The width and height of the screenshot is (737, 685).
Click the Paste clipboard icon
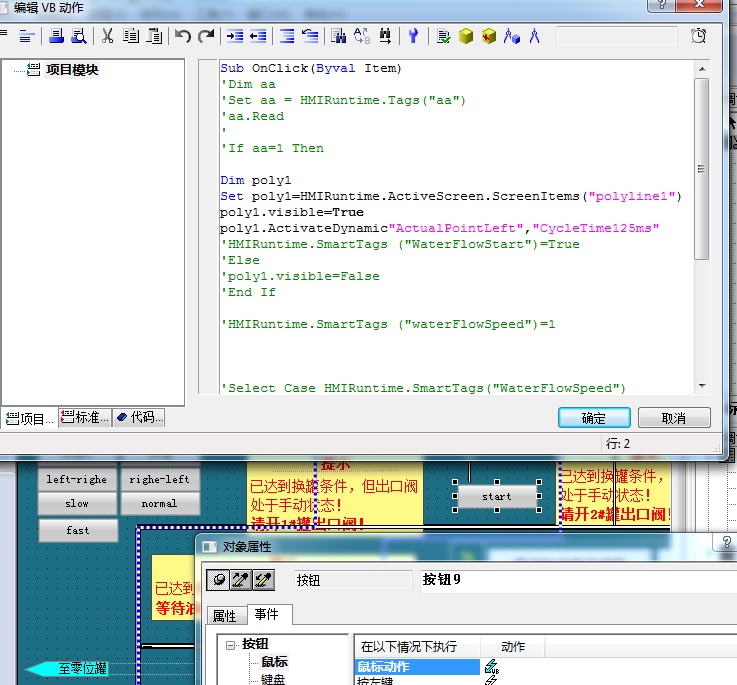(x=154, y=36)
